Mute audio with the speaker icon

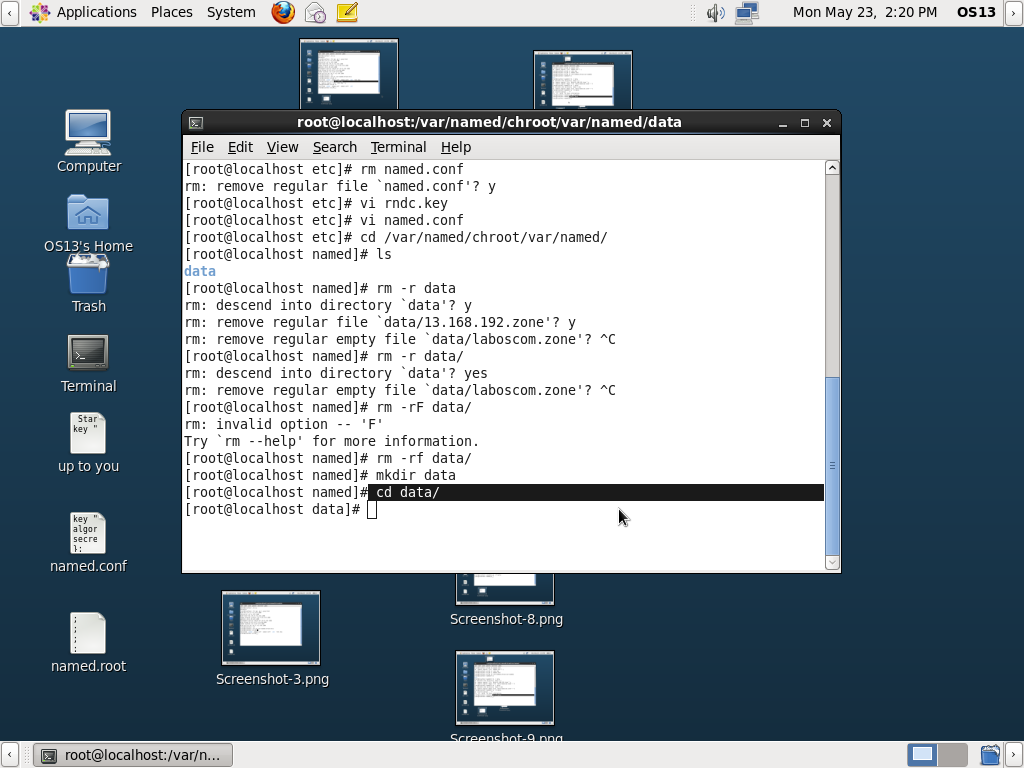tap(714, 12)
